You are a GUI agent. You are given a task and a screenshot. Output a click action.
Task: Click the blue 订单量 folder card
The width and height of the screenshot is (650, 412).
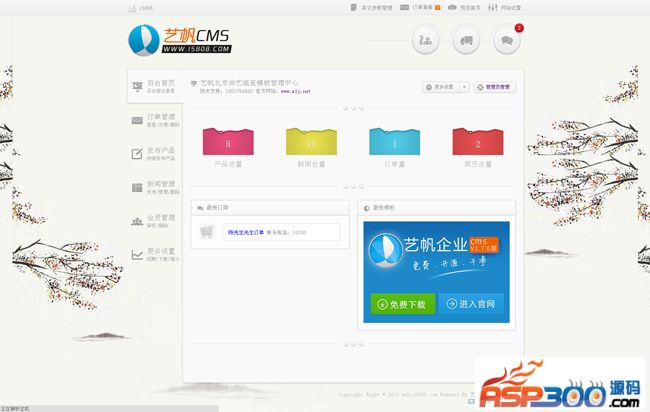click(395, 142)
